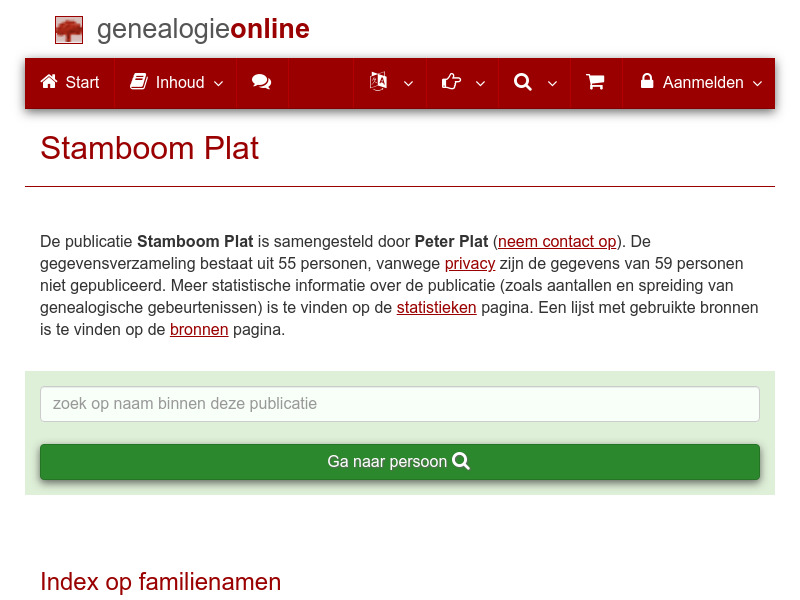The width and height of the screenshot is (800, 600).
Task: Click the genealogieonline tree logo
Action: (68, 29)
